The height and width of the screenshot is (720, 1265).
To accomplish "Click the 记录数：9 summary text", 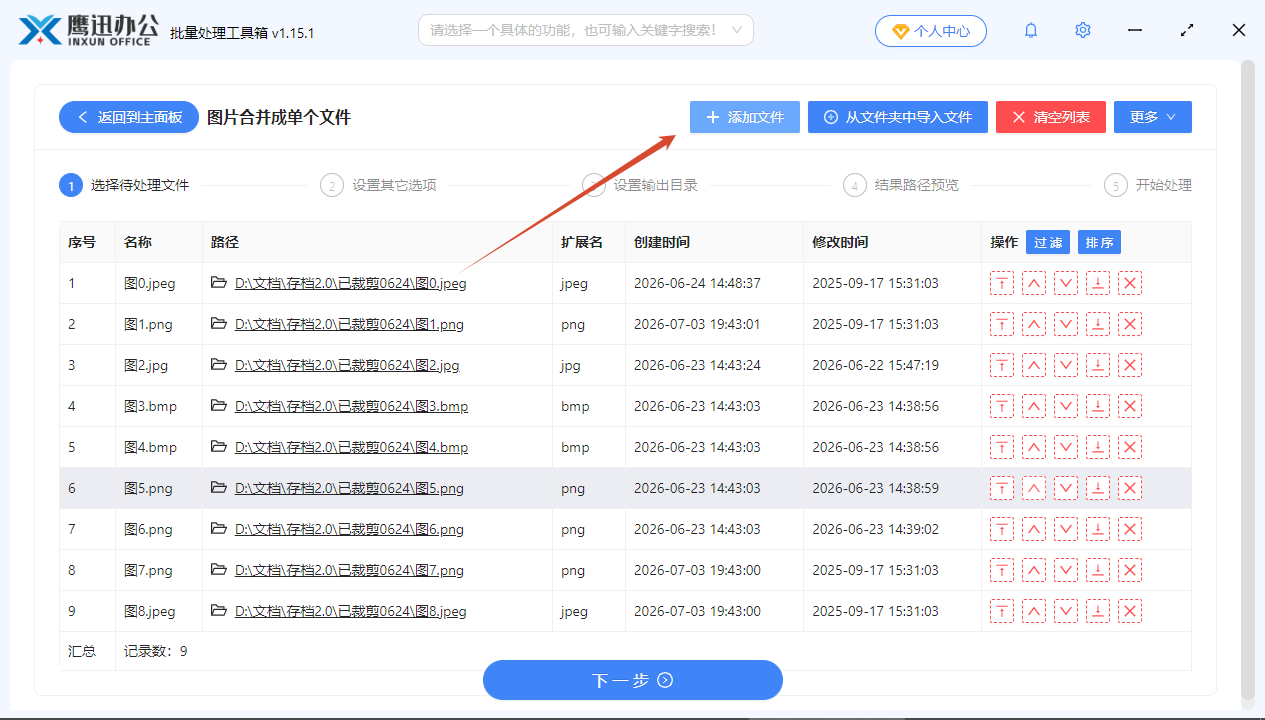I will click(x=155, y=651).
